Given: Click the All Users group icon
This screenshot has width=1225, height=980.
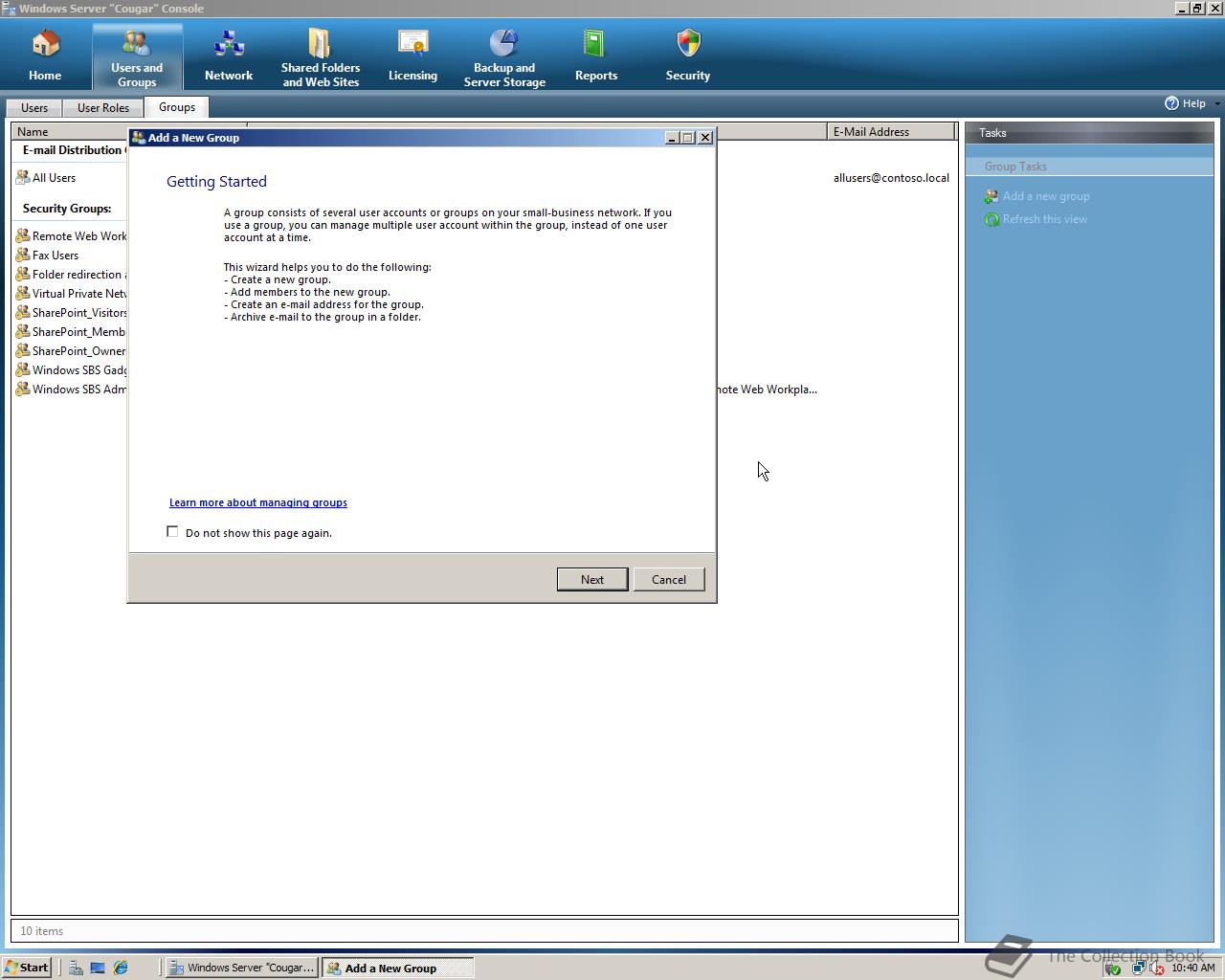Looking at the screenshot, I should [23, 178].
